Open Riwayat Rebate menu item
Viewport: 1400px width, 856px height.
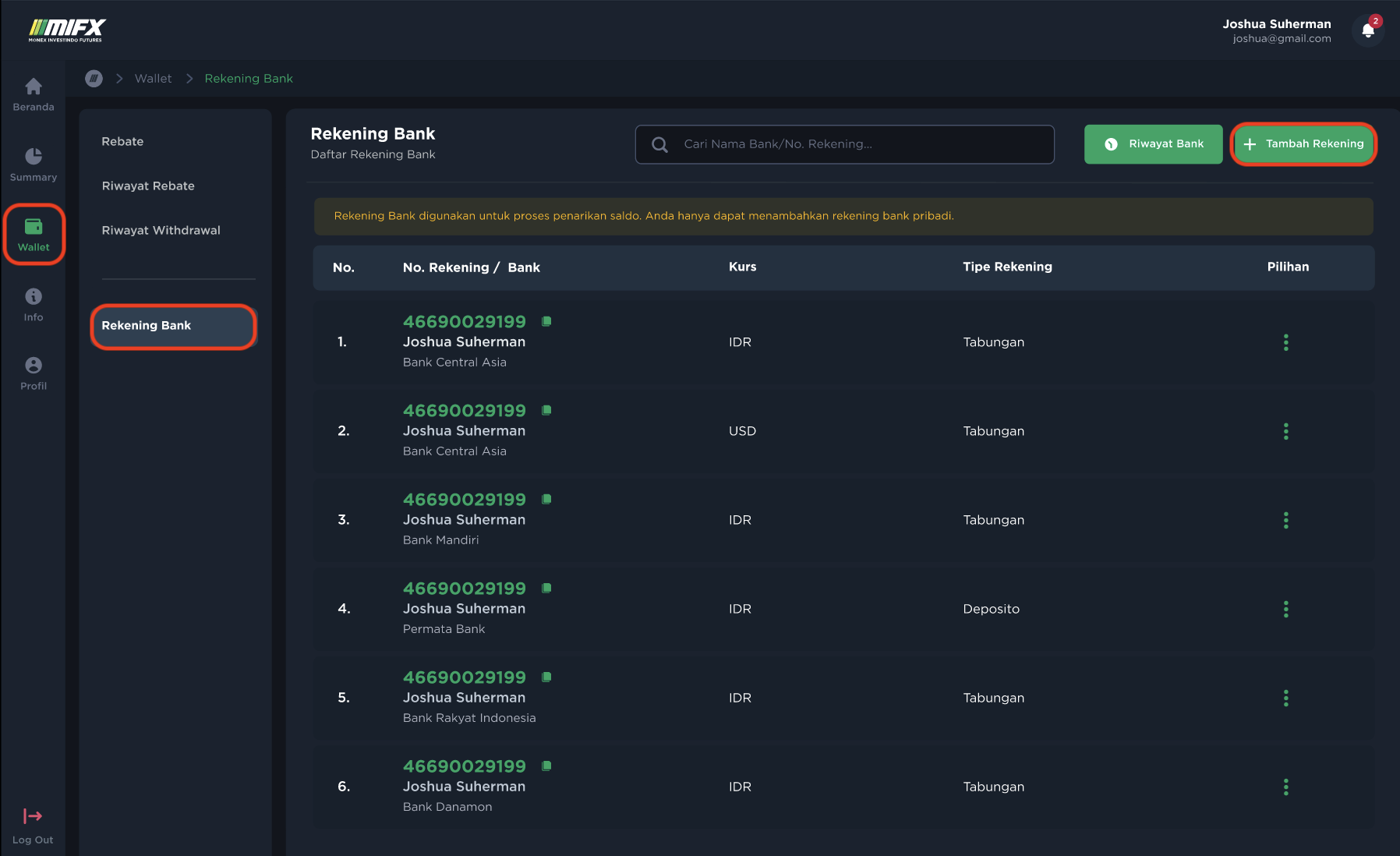click(148, 186)
